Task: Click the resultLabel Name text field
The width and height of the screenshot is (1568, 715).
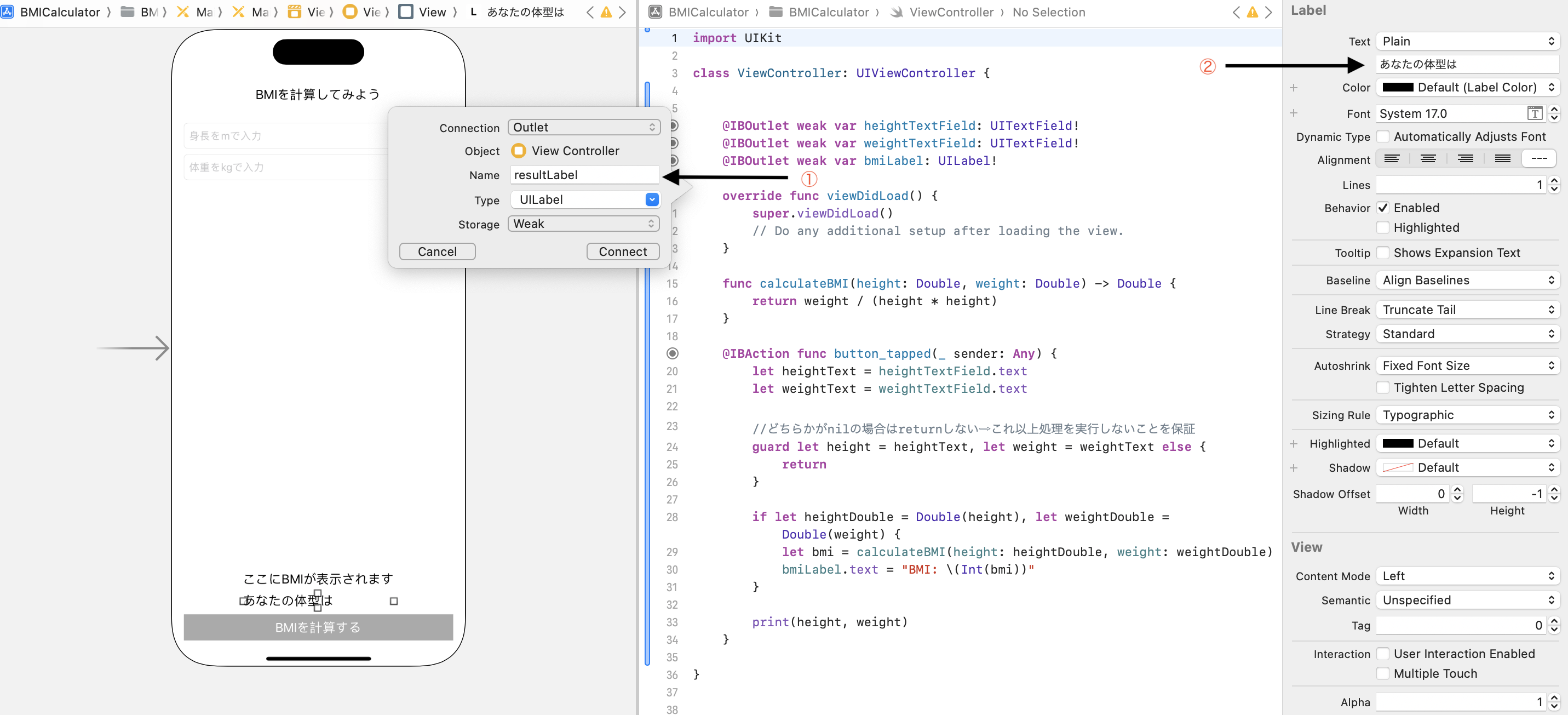Action: coord(584,175)
